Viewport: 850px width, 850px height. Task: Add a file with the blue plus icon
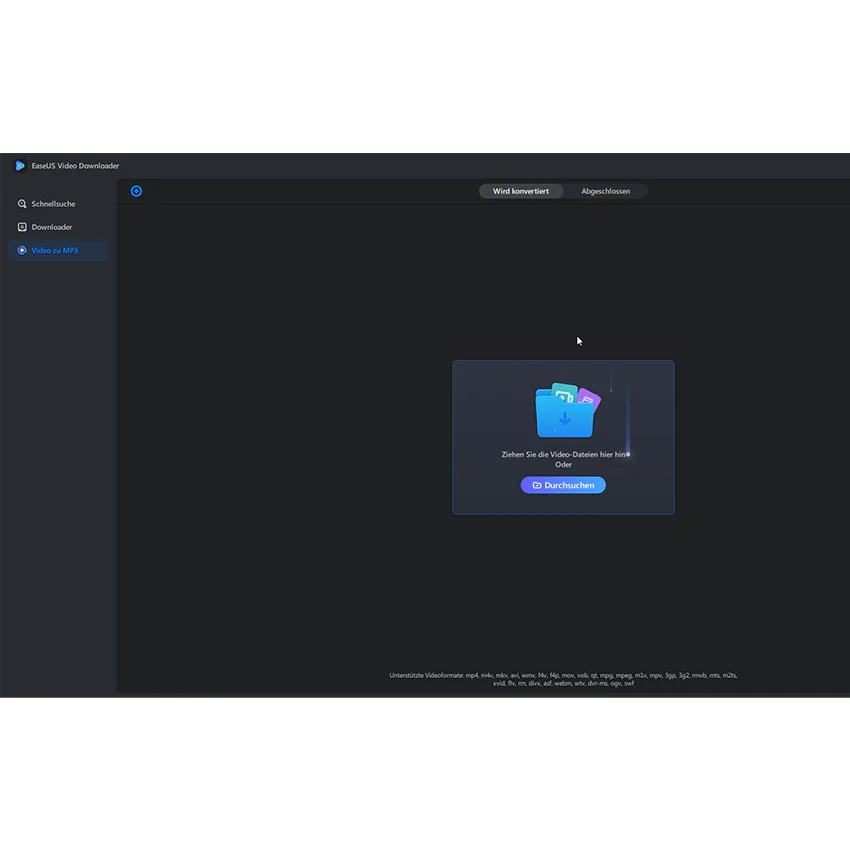point(137,191)
